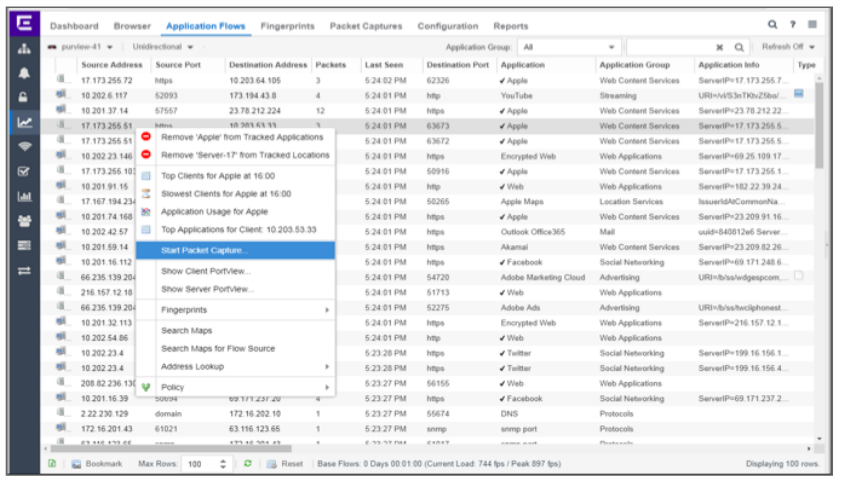Open the Unidirectional flow dropdown
This screenshot has width=842, height=485.
pos(162,47)
